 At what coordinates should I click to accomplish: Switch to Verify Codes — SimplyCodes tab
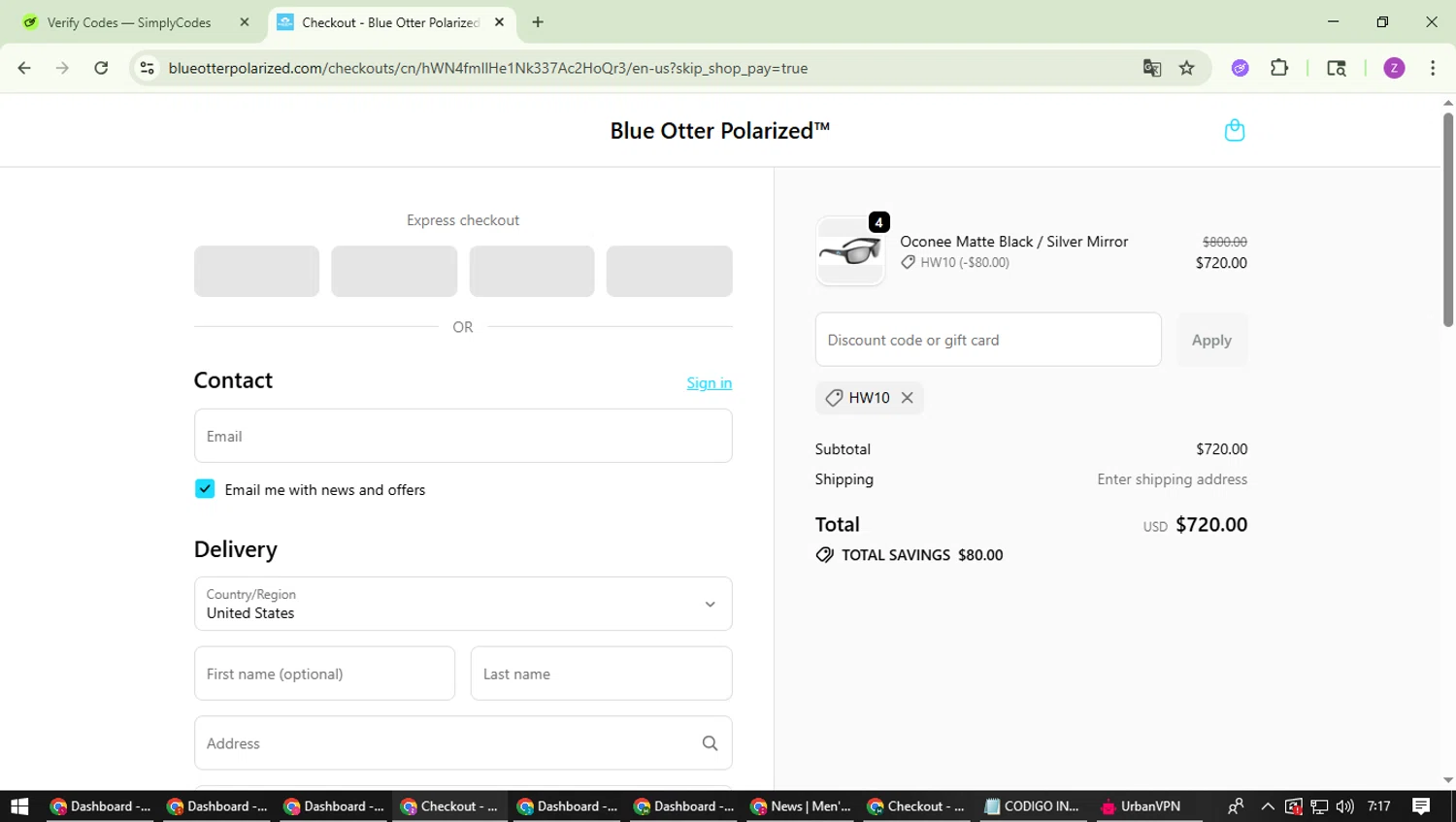click(x=129, y=22)
